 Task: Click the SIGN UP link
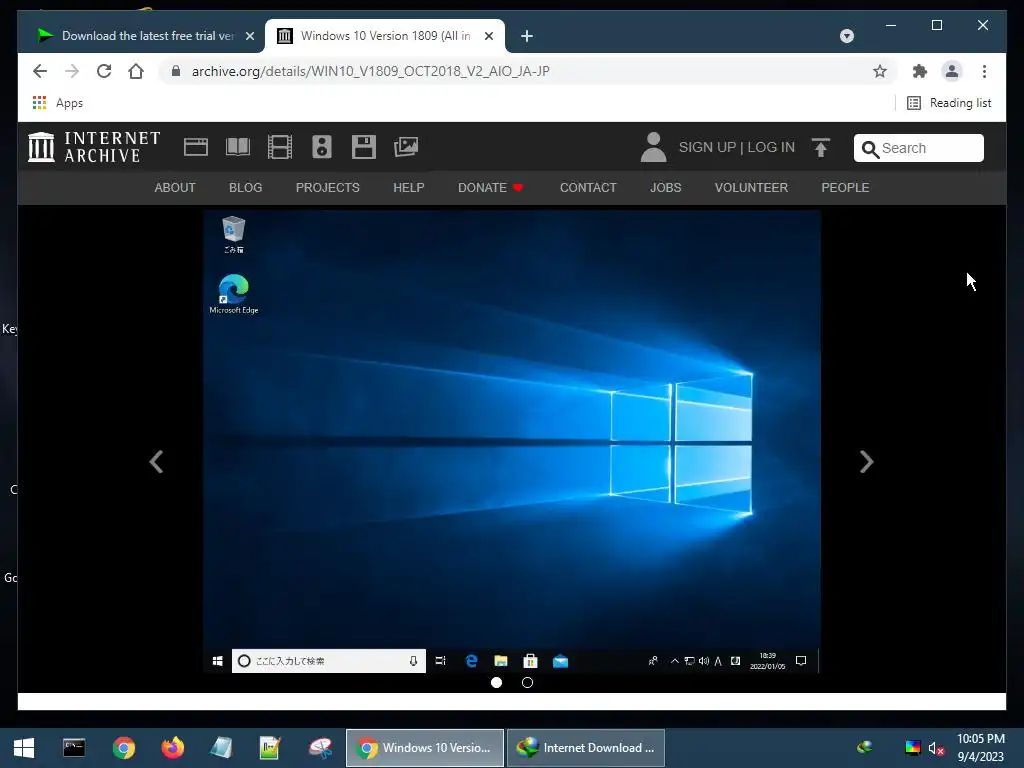point(707,148)
